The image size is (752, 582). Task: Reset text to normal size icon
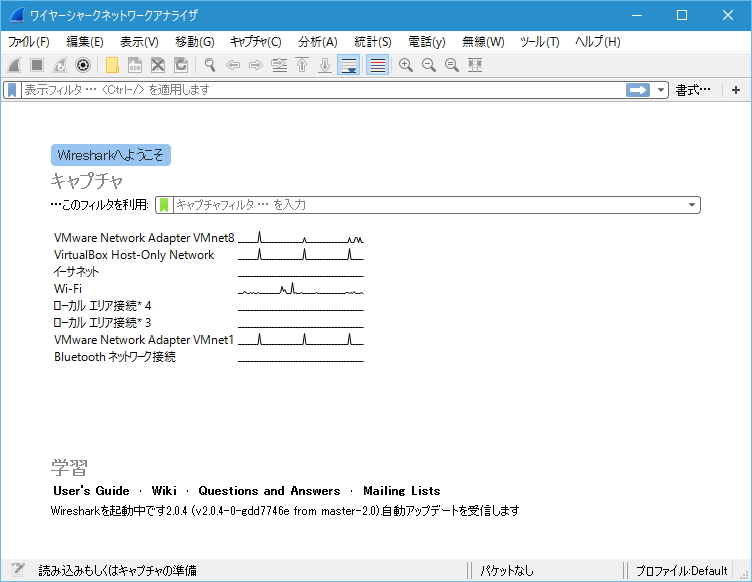pyautogui.click(x=452, y=65)
